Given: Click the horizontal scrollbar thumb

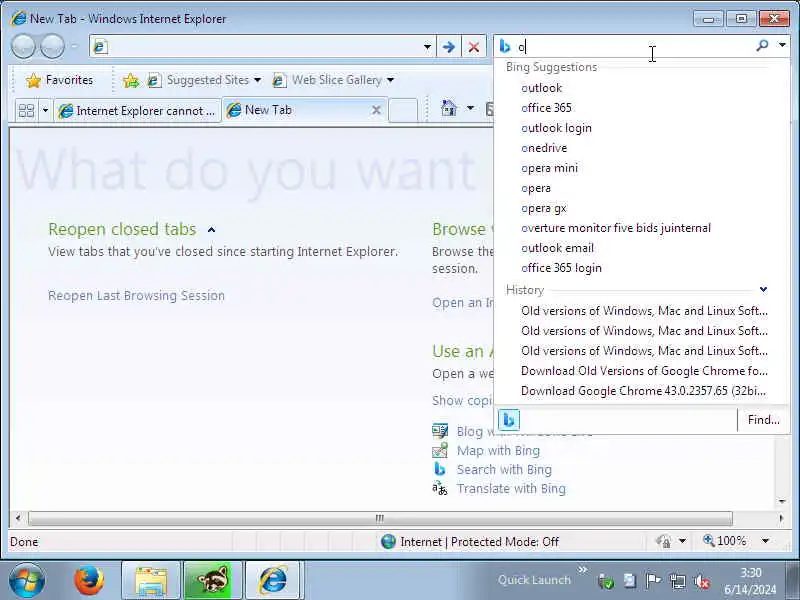Looking at the screenshot, I should coord(380,518).
